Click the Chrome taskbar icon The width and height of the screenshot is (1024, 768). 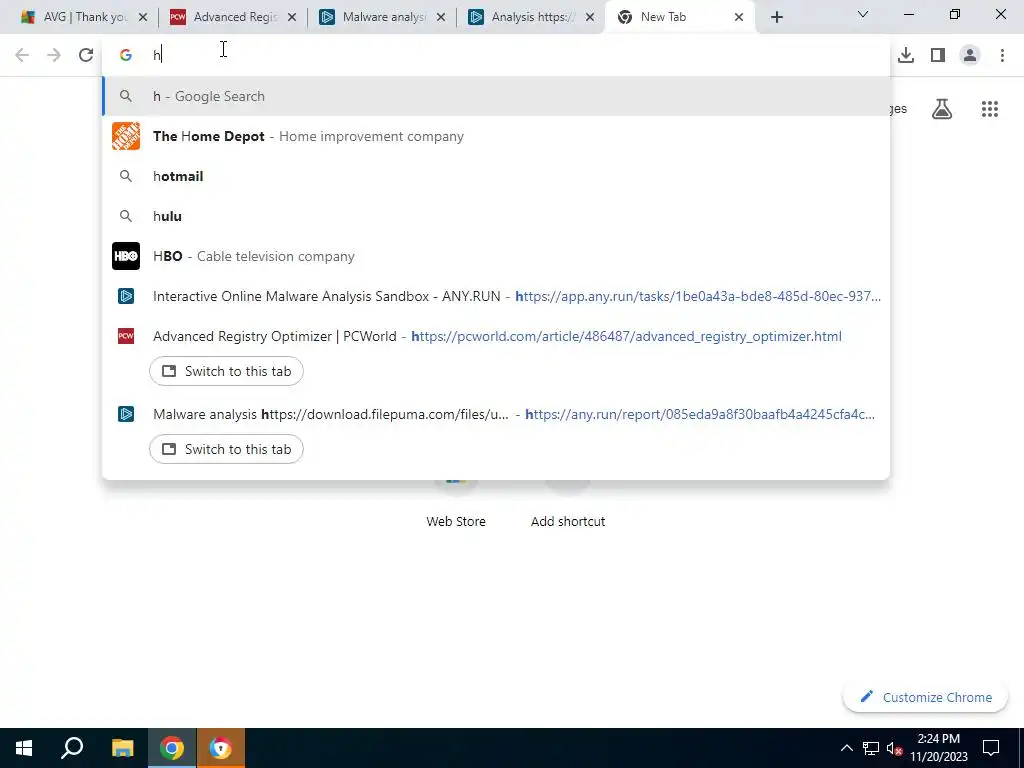[x=172, y=748]
